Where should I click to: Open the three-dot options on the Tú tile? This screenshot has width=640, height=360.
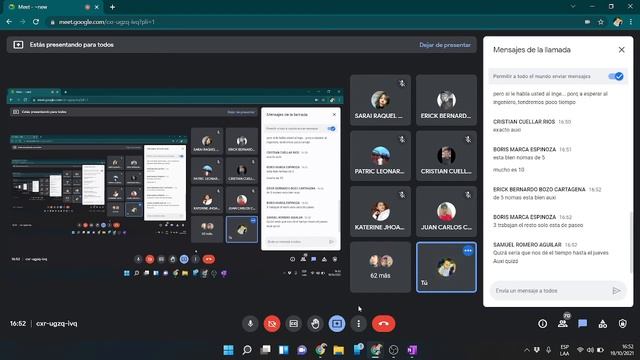(468, 251)
